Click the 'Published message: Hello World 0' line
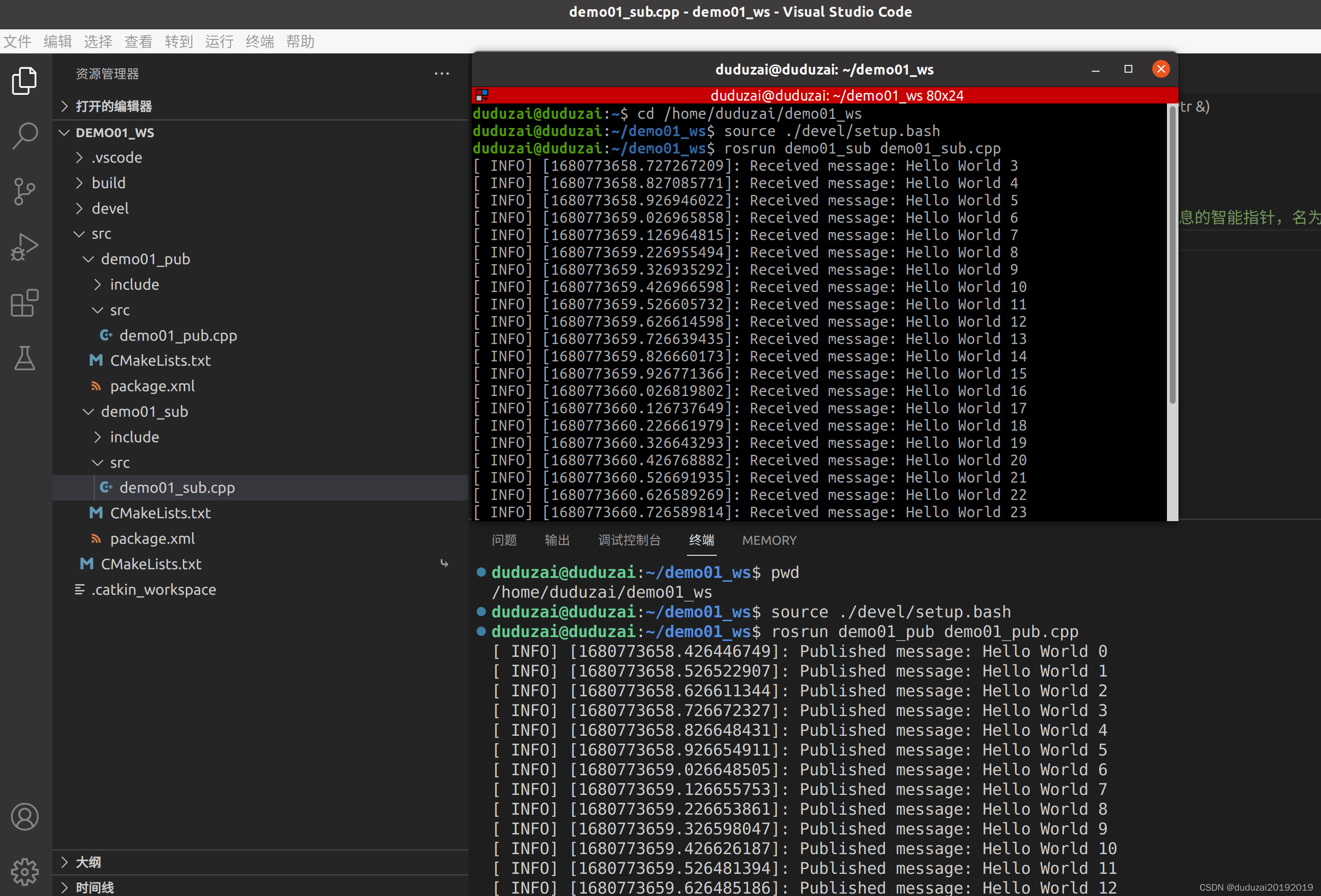Screen dimensions: 1321x896 pos(800,652)
